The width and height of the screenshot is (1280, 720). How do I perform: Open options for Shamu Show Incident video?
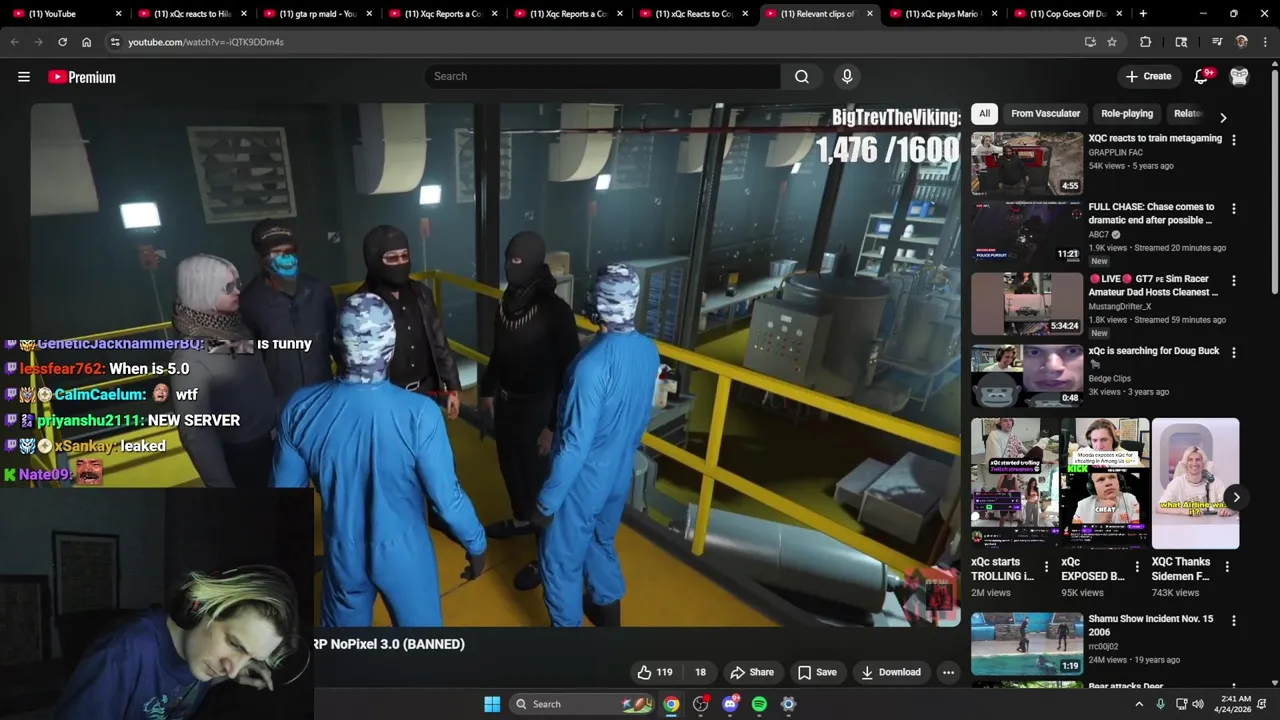coord(1233,621)
